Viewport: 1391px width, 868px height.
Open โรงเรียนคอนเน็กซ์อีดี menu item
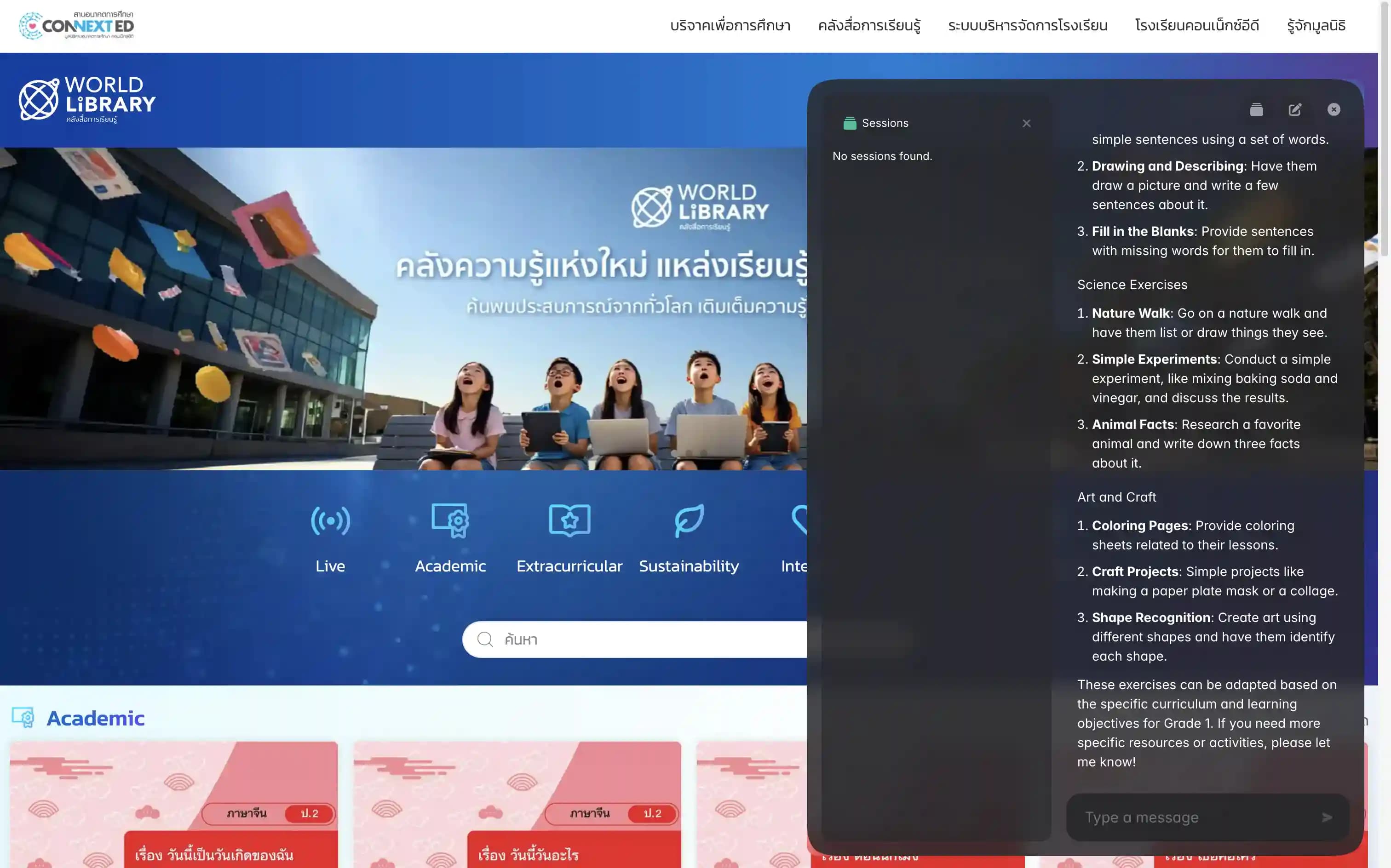(1197, 26)
